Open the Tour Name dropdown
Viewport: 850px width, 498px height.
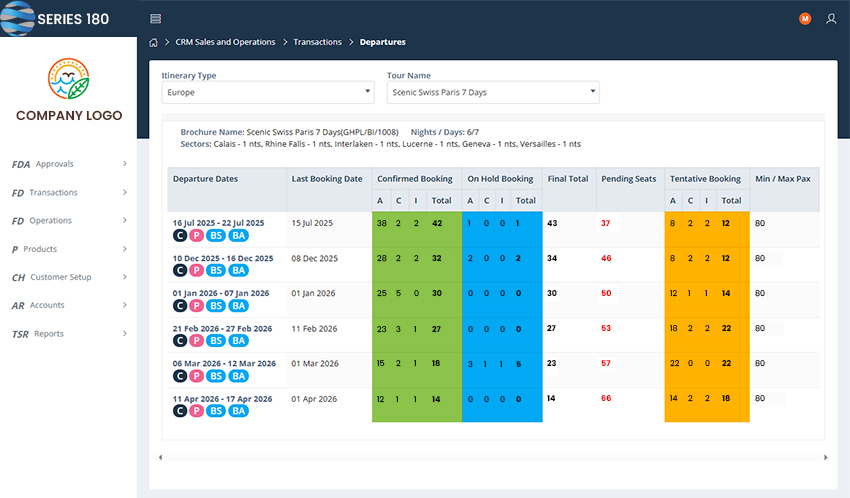(x=493, y=92)
